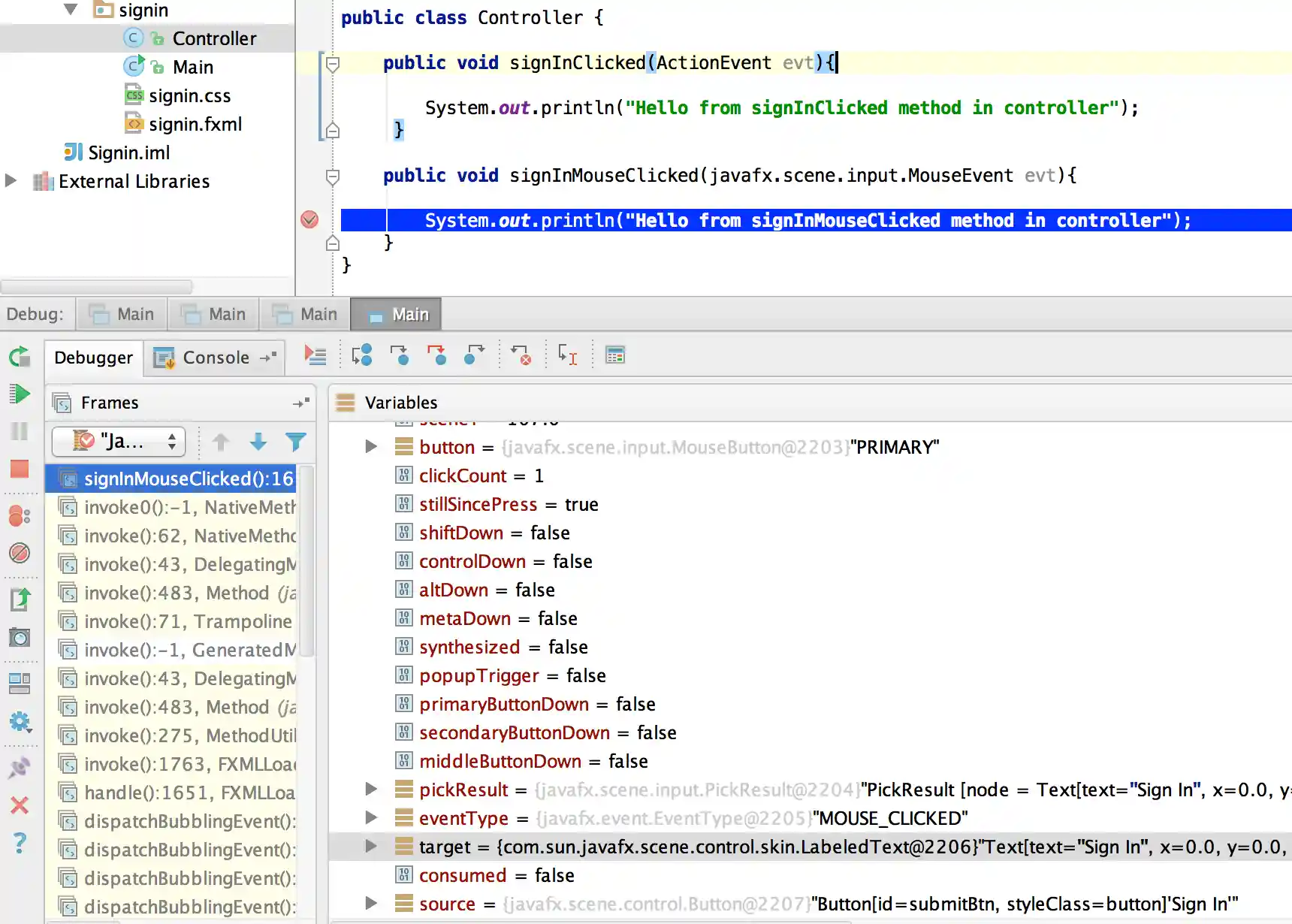Click the Step Over debugger icon

(x=361, y=355)
